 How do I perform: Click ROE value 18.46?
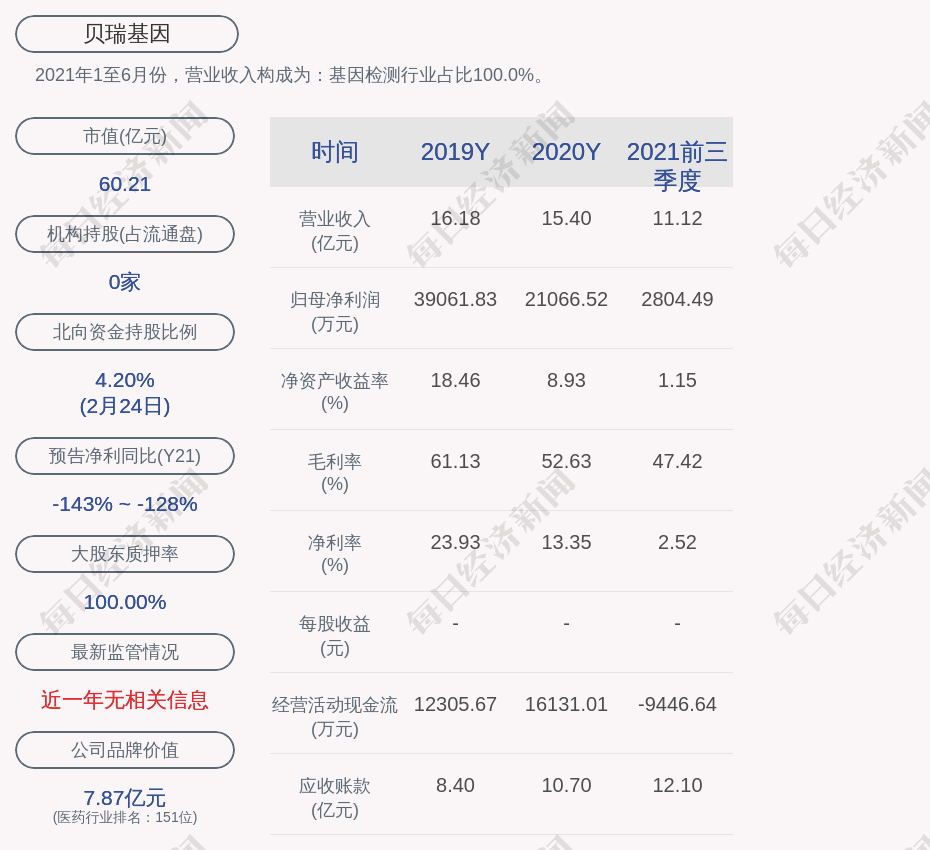456,380
